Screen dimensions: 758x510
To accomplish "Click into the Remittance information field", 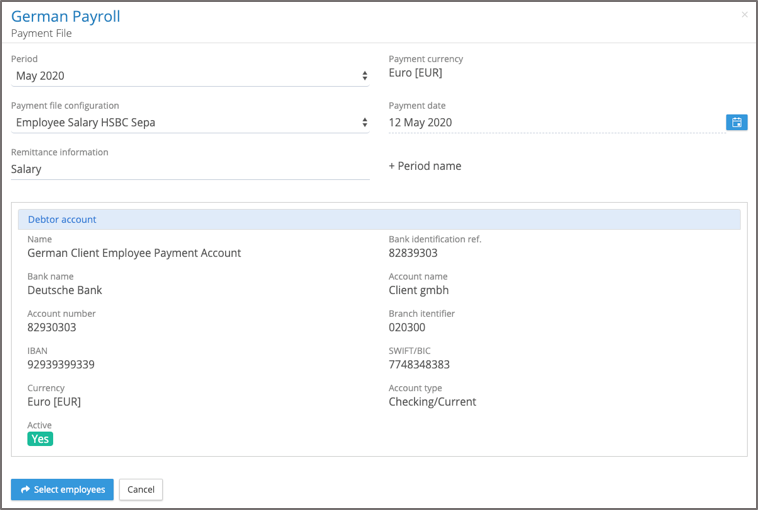I will tap(190, 170).
